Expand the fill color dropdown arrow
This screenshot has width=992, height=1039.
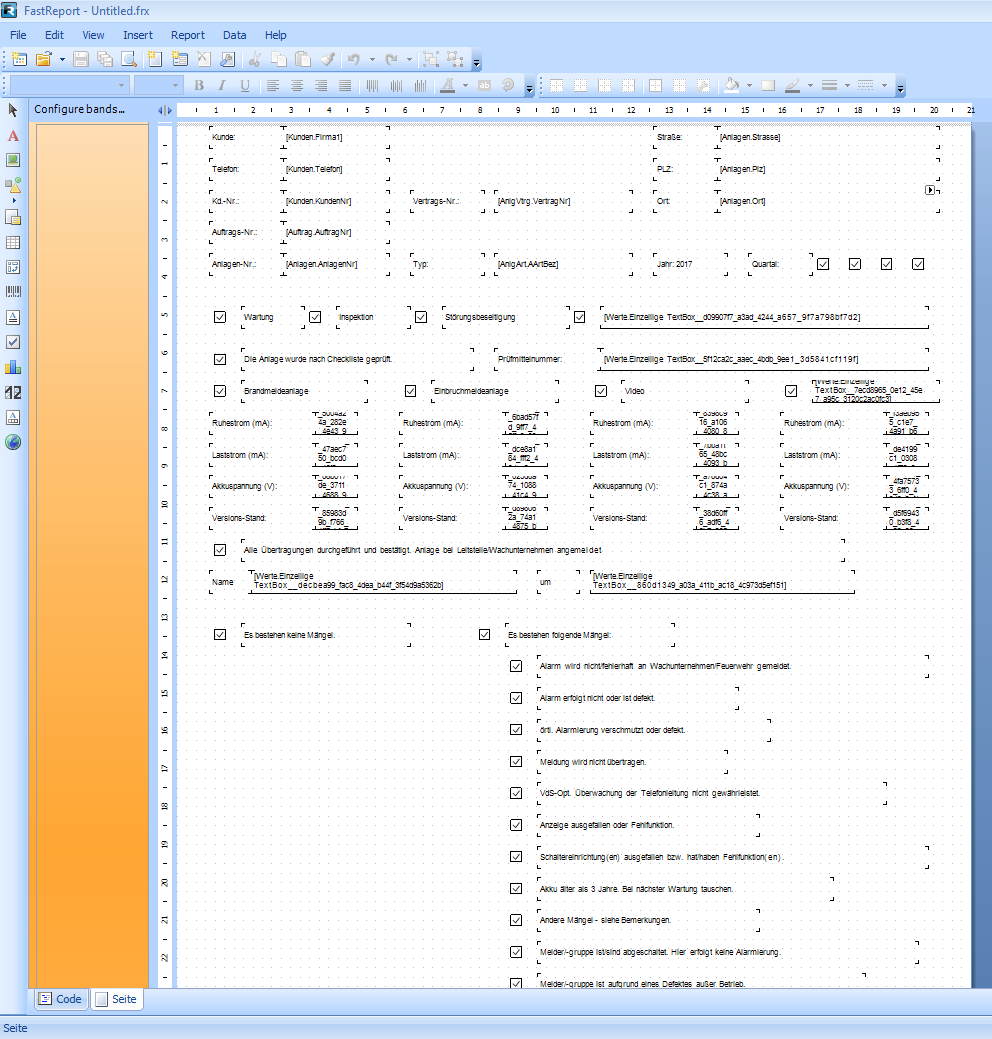748,86
